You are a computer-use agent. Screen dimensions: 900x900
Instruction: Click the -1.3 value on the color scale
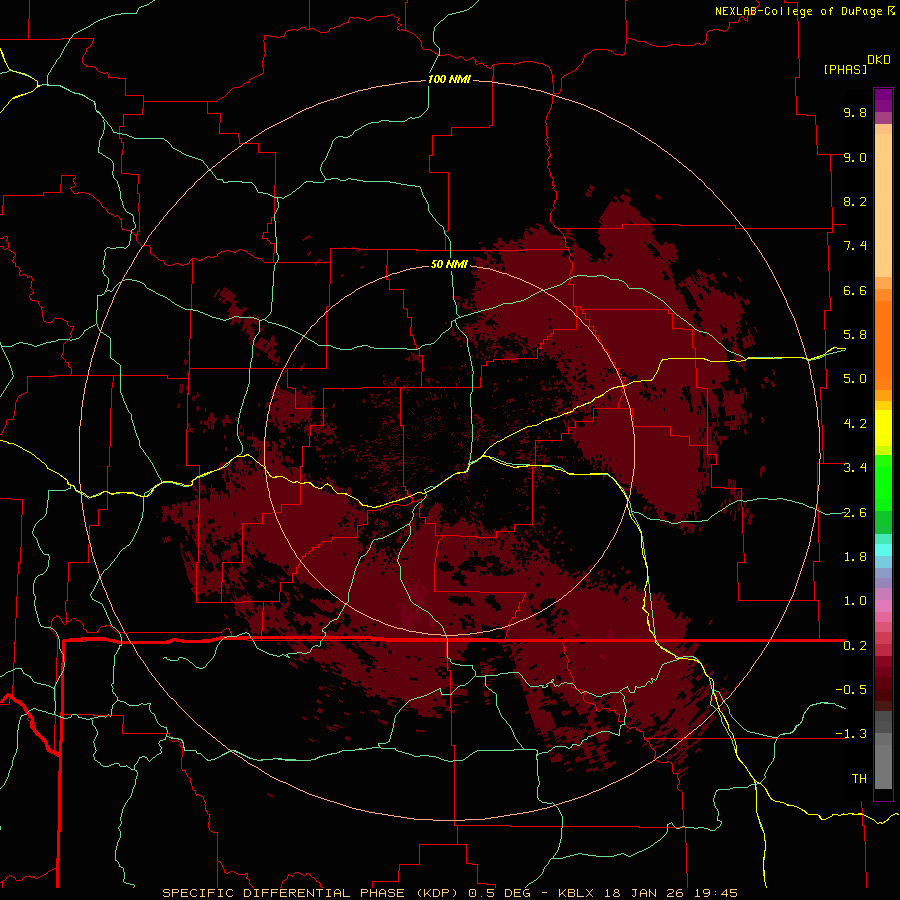(x=851, y=734)
